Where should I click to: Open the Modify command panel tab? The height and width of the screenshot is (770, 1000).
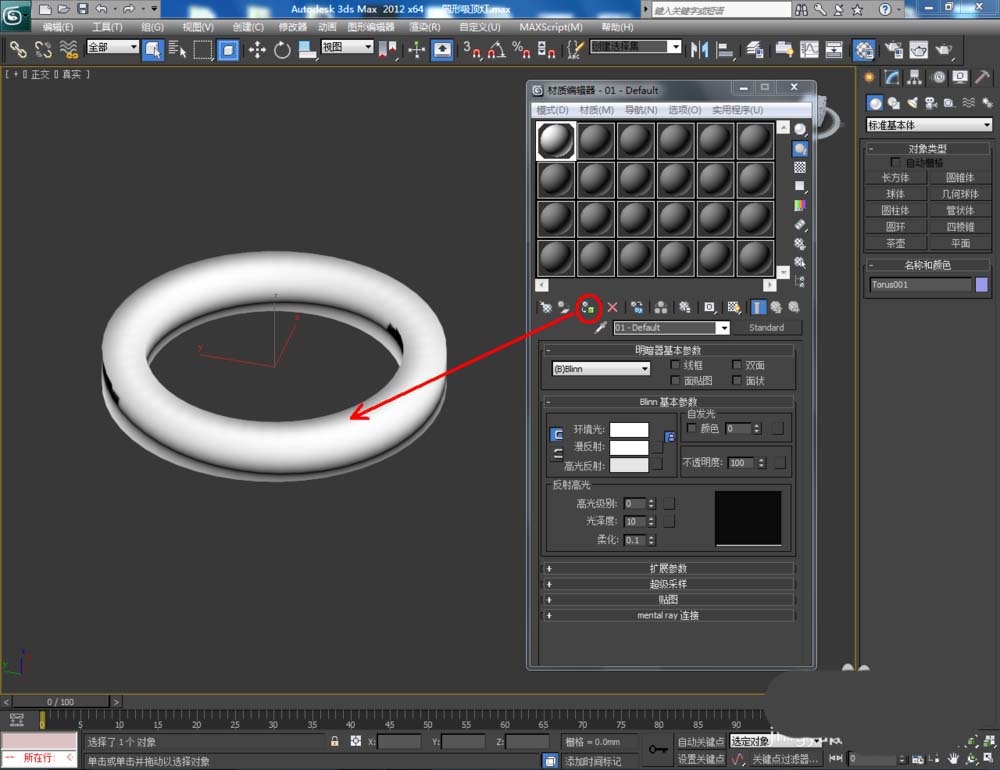tap(892, 78)
